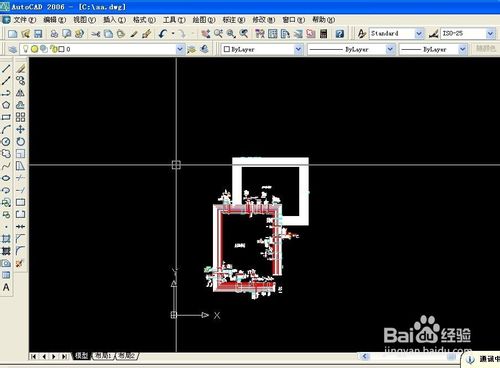Toggle layer 0 on/off lightbulb
Screen dimensions: 500x368
click(x=25, y=49)
